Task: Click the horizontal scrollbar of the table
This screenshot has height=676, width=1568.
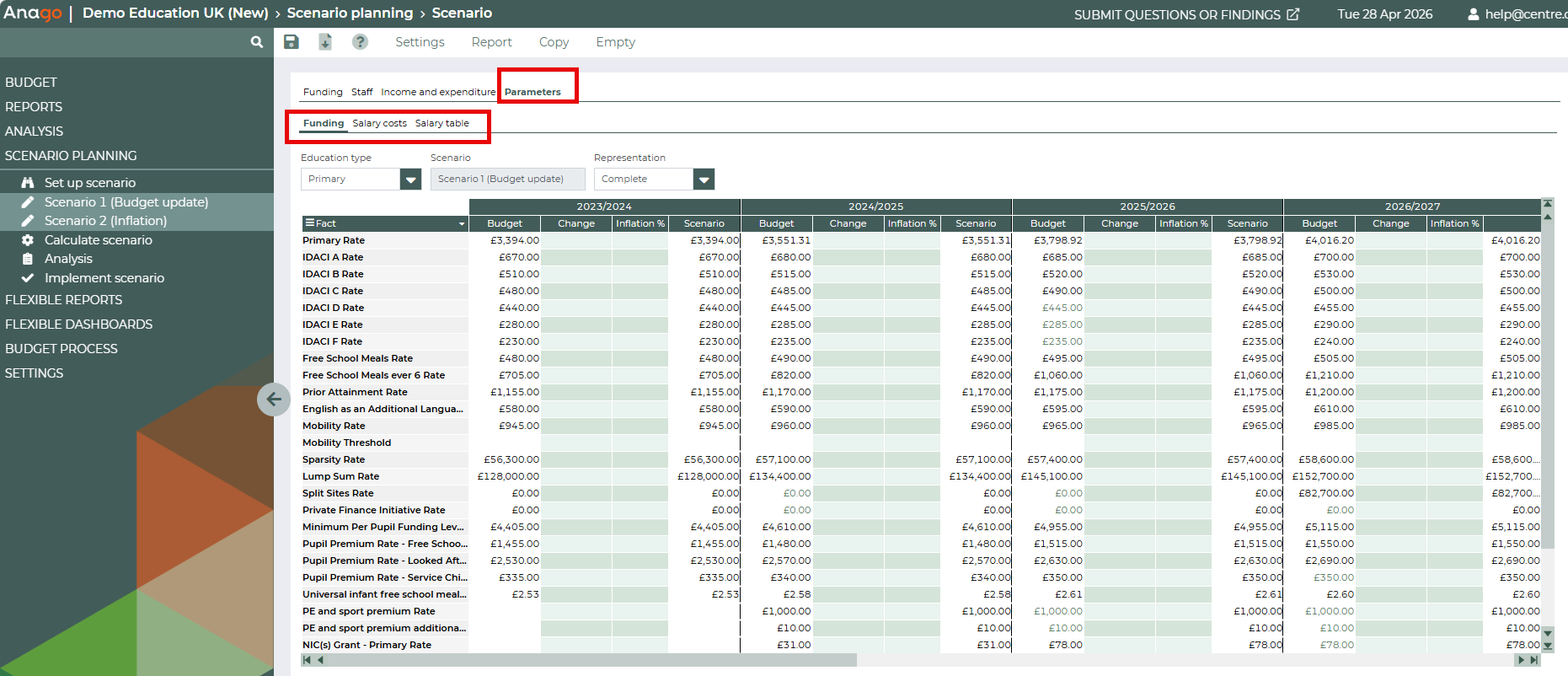Action: click(x=590, y=660)
